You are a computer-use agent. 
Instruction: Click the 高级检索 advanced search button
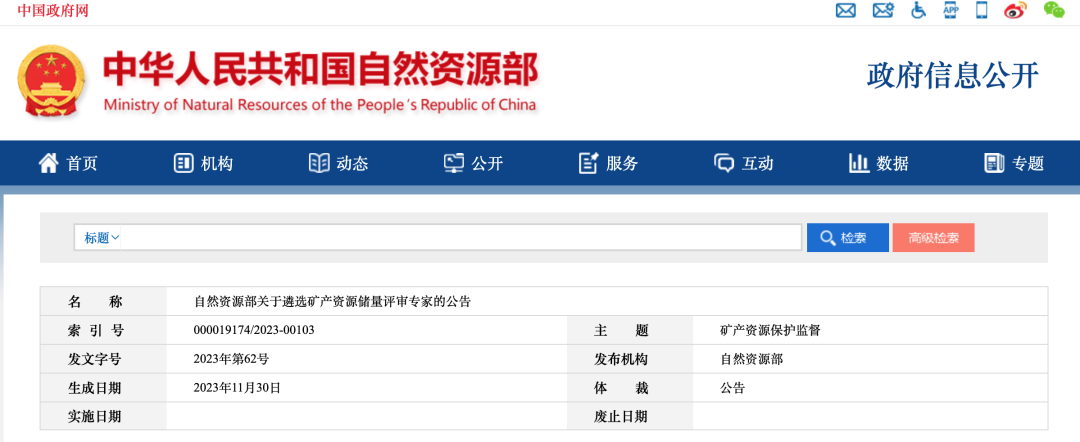coord(933,238)
